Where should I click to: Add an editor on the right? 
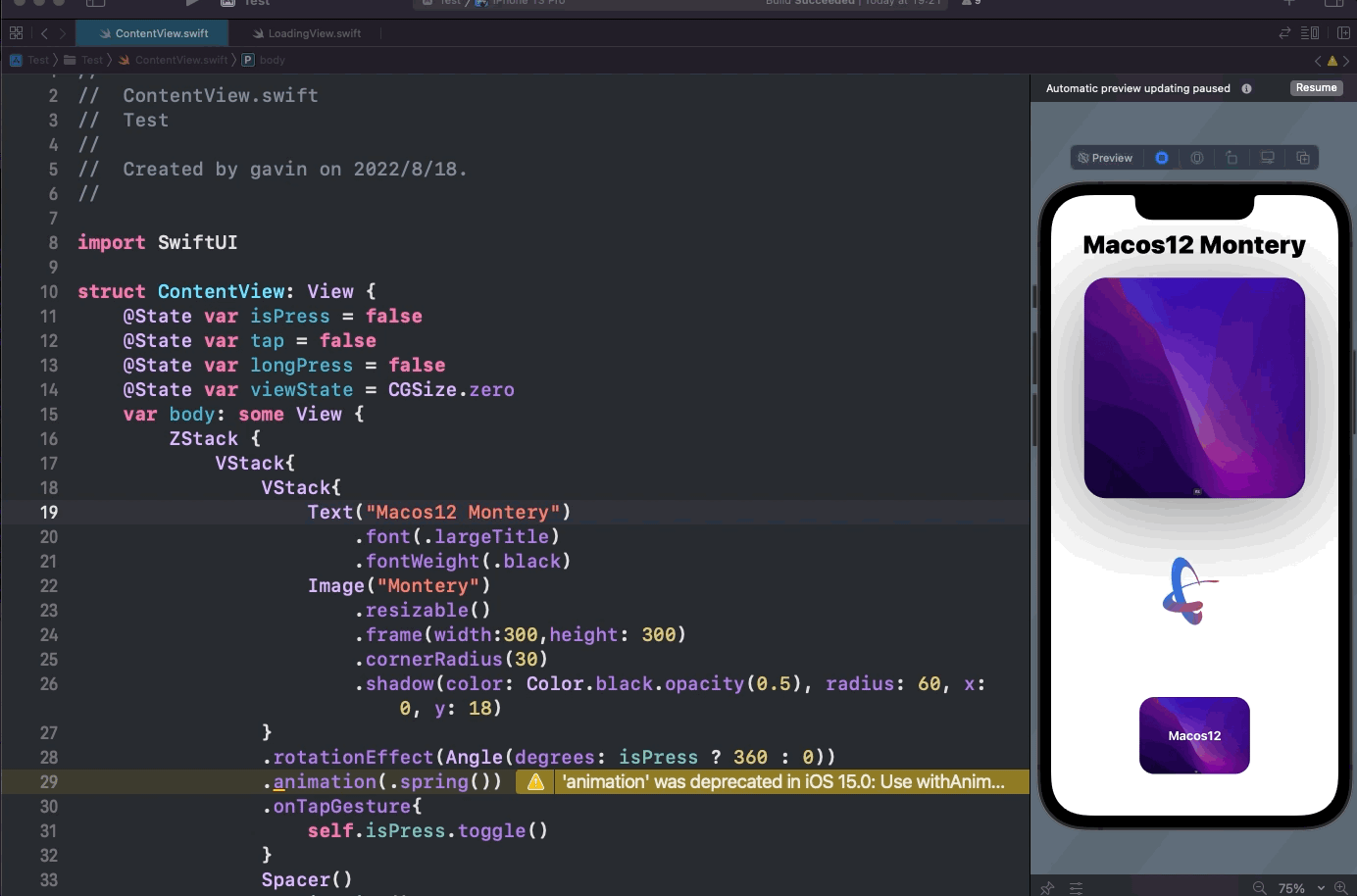pos(1344,32)
